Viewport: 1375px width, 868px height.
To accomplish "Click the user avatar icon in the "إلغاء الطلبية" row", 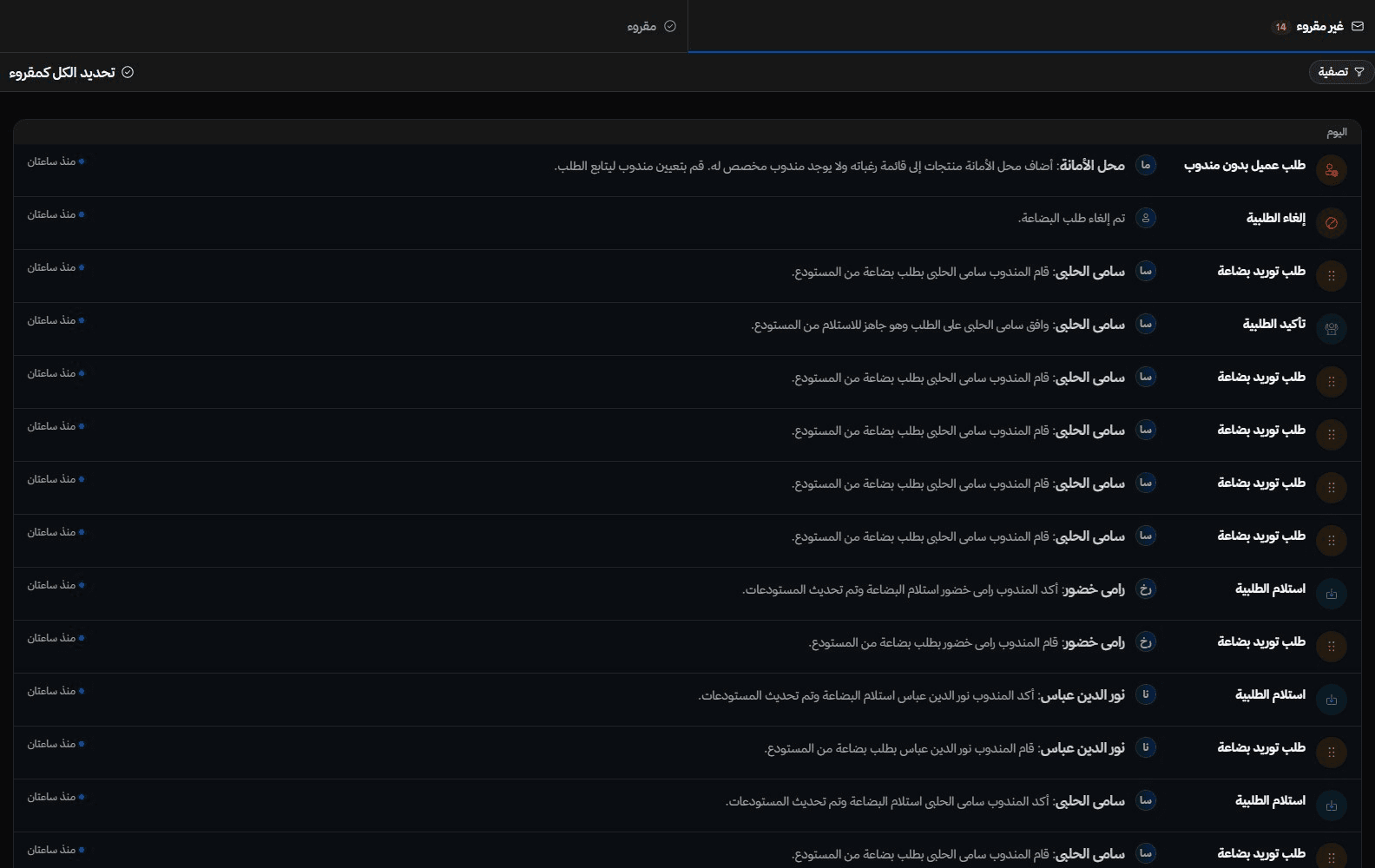I will tap(1146, 218).
